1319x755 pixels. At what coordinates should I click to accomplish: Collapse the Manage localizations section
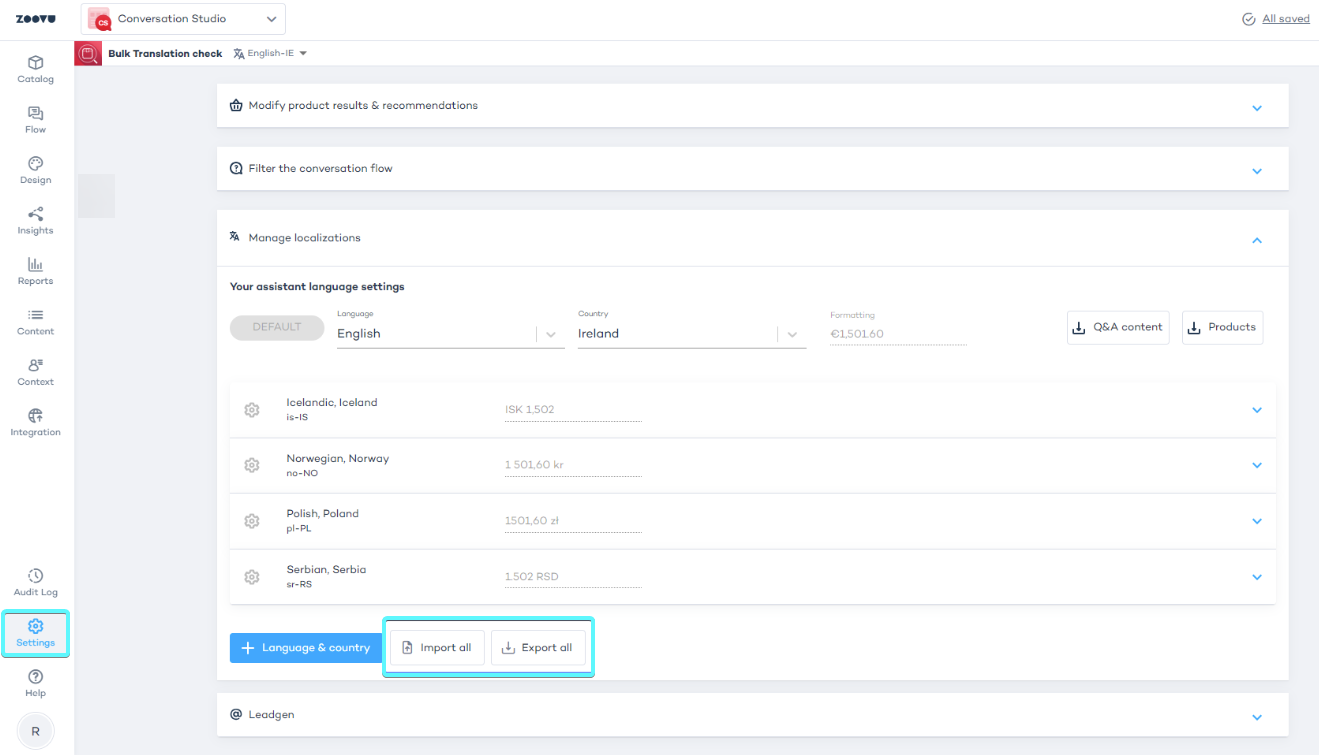(x=1257, y=240)
